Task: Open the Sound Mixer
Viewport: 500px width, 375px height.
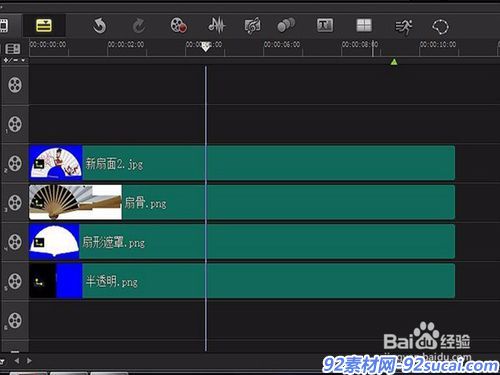Action: (217, 25)
